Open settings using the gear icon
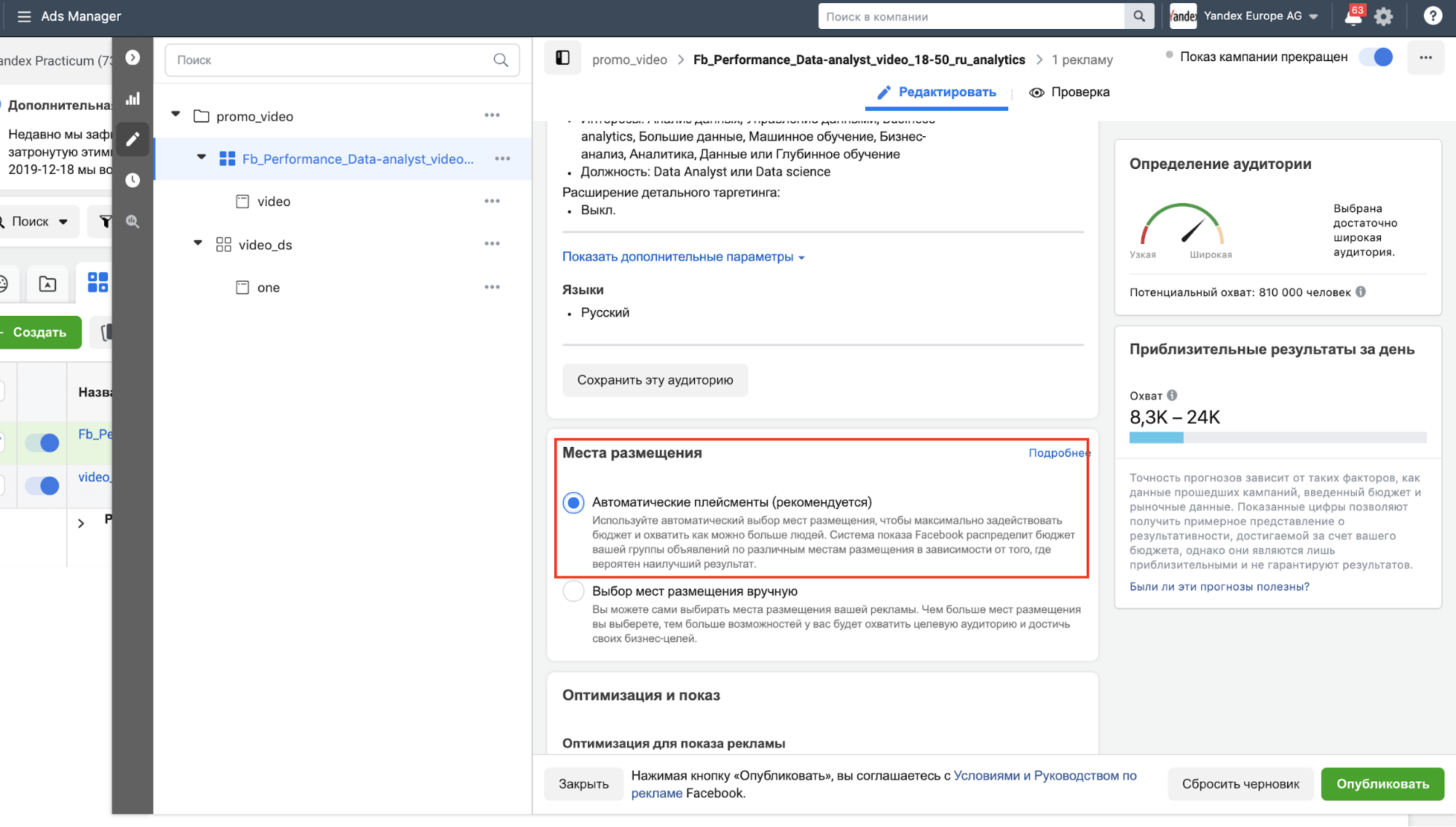 1385,15
